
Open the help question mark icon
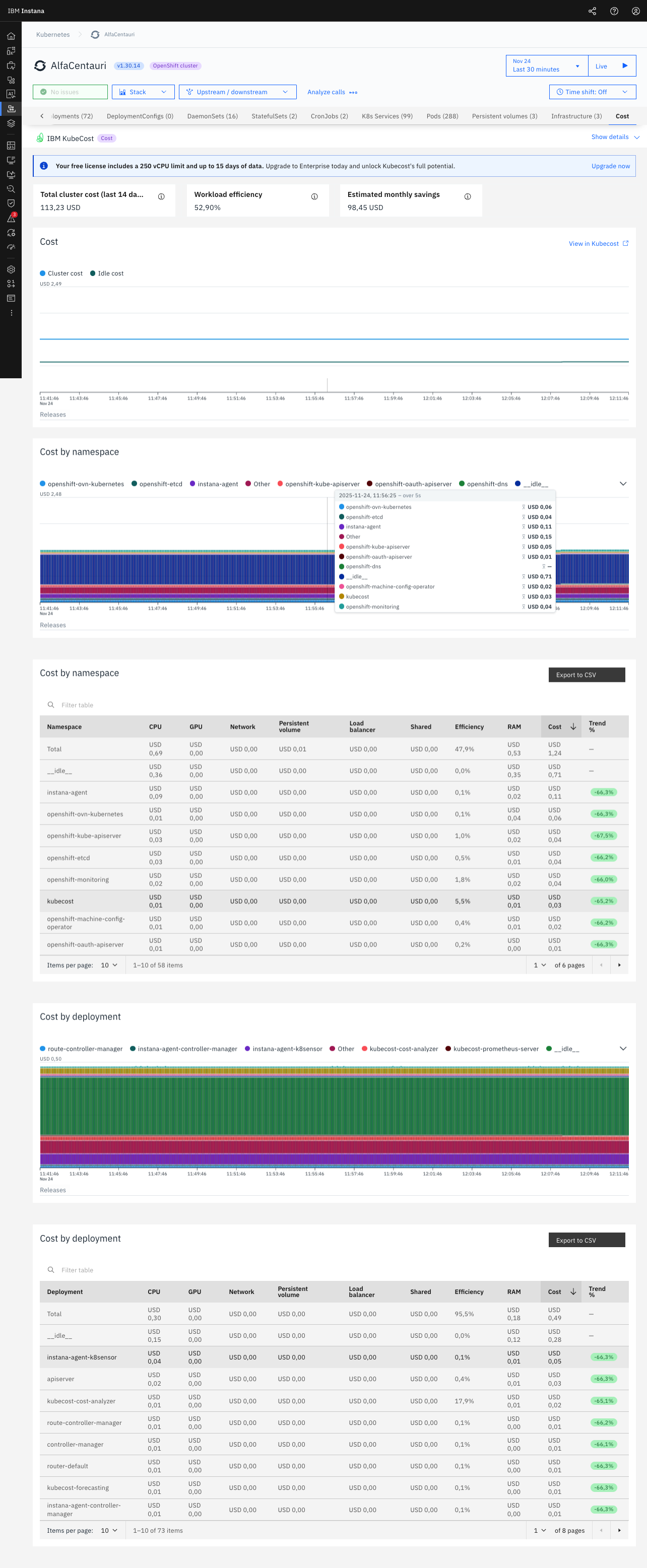tap(614, 11)
